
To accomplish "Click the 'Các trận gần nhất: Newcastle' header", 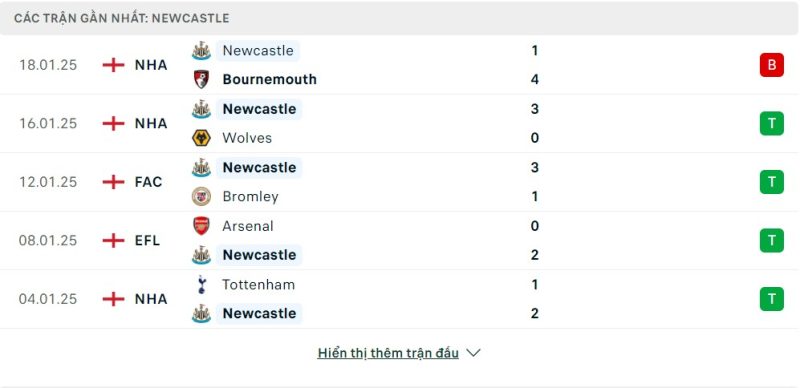I will click(121, 18).
